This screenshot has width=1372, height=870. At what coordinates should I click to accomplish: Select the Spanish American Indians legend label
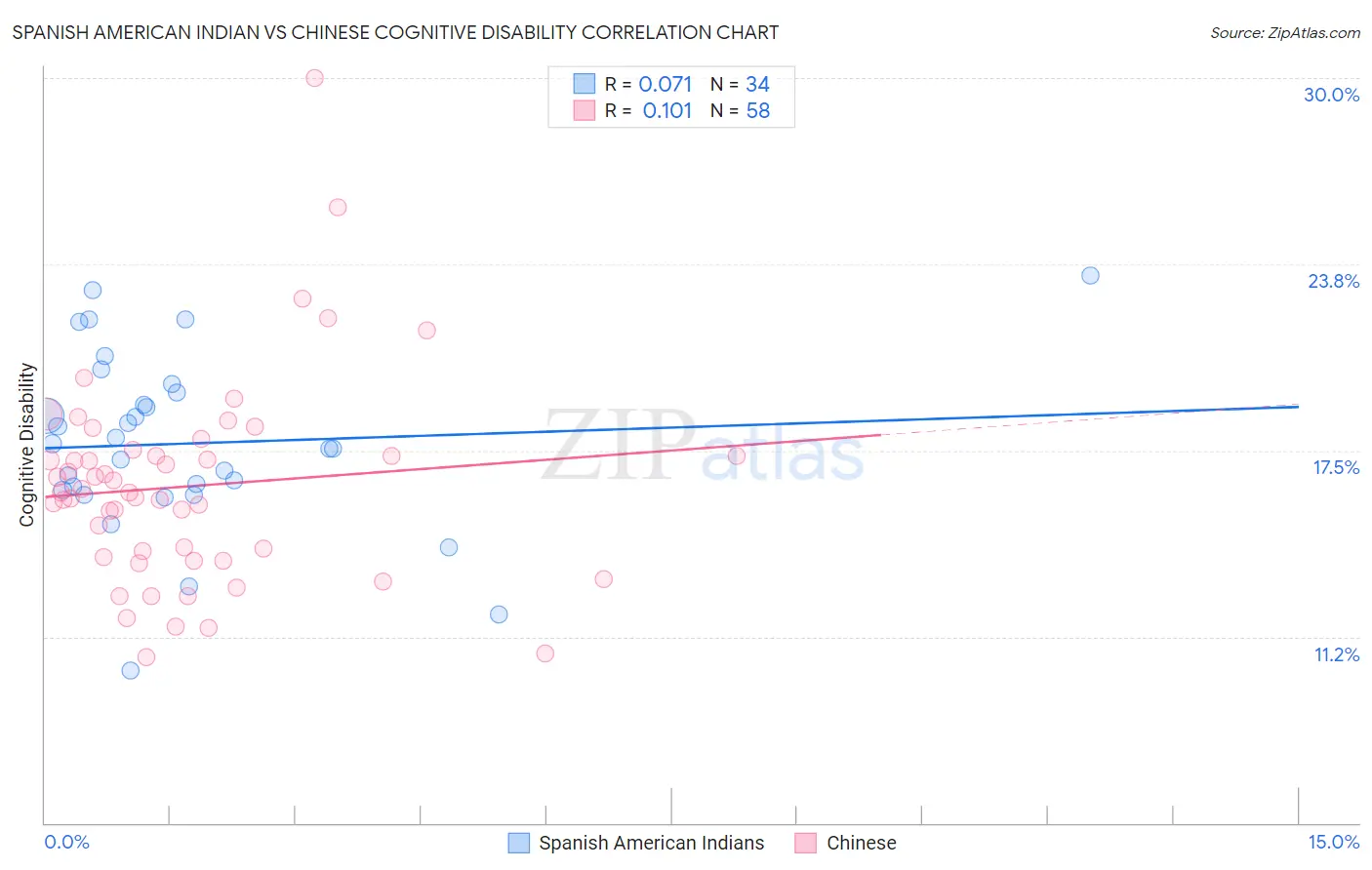652,843
